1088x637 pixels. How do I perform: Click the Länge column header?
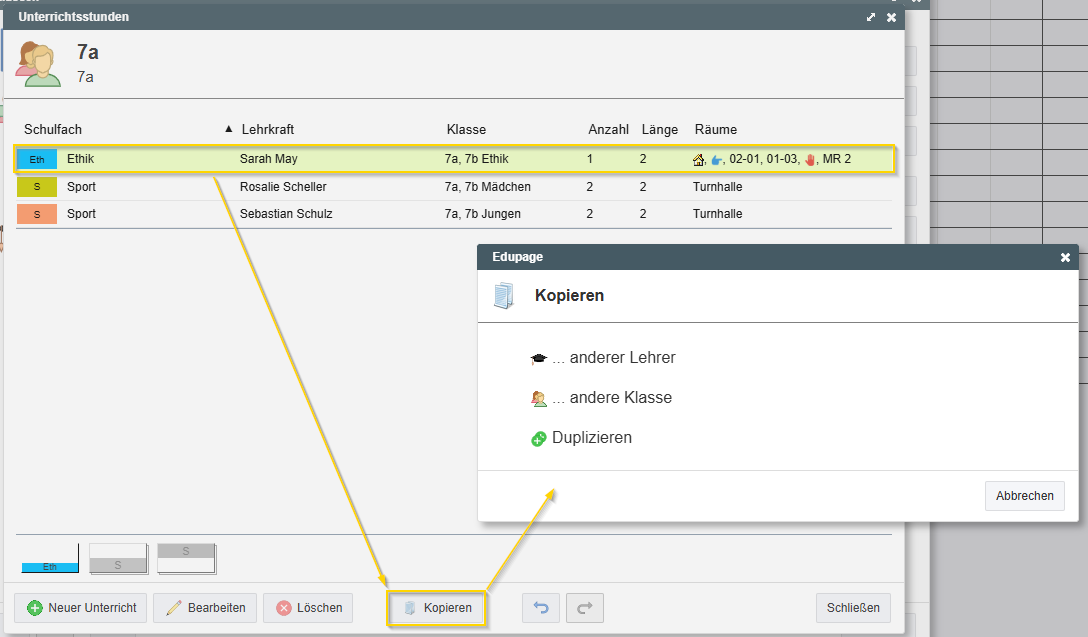[660, 130]
